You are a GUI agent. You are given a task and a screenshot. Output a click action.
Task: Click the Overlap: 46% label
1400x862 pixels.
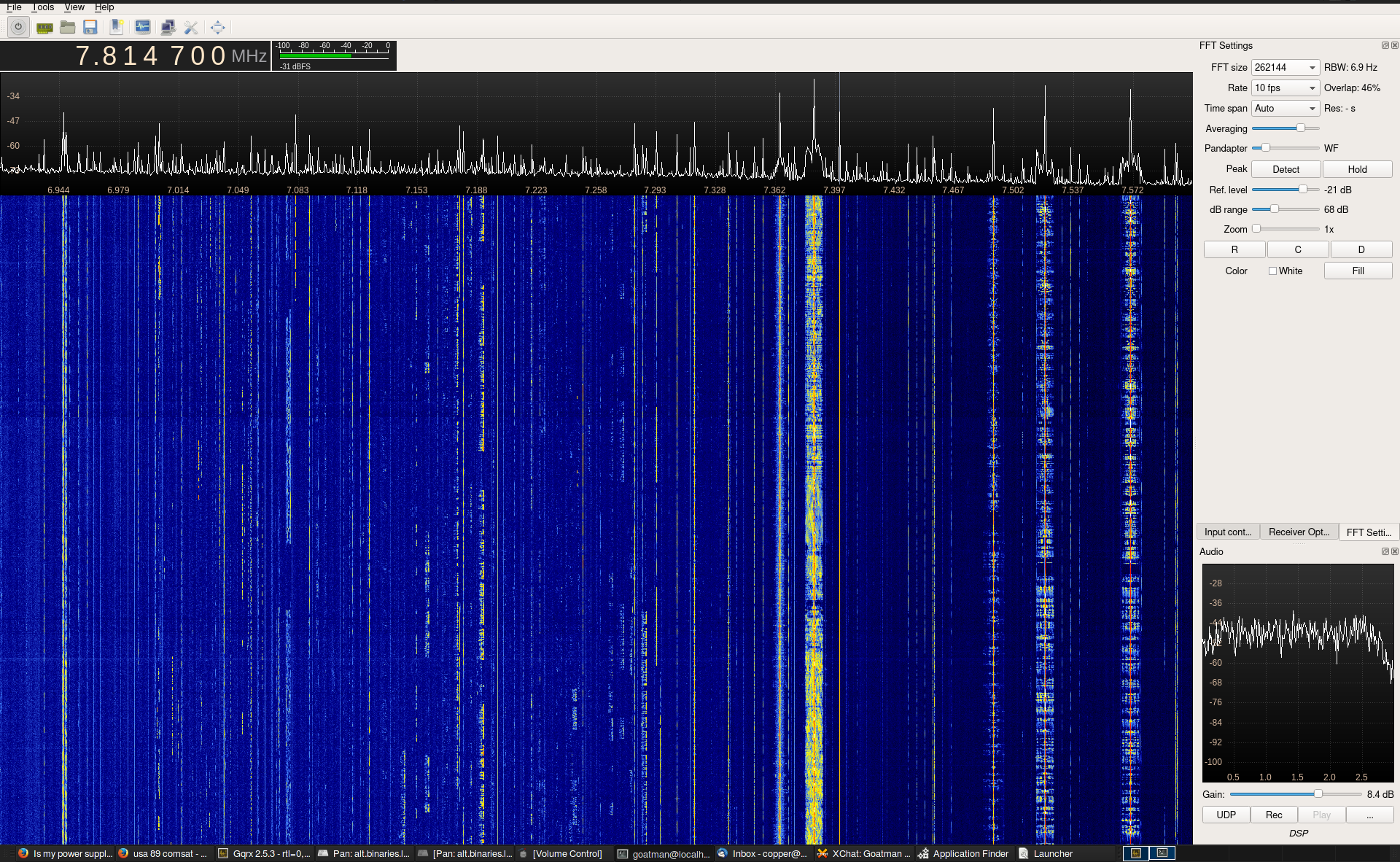[x=1352, y=88]
